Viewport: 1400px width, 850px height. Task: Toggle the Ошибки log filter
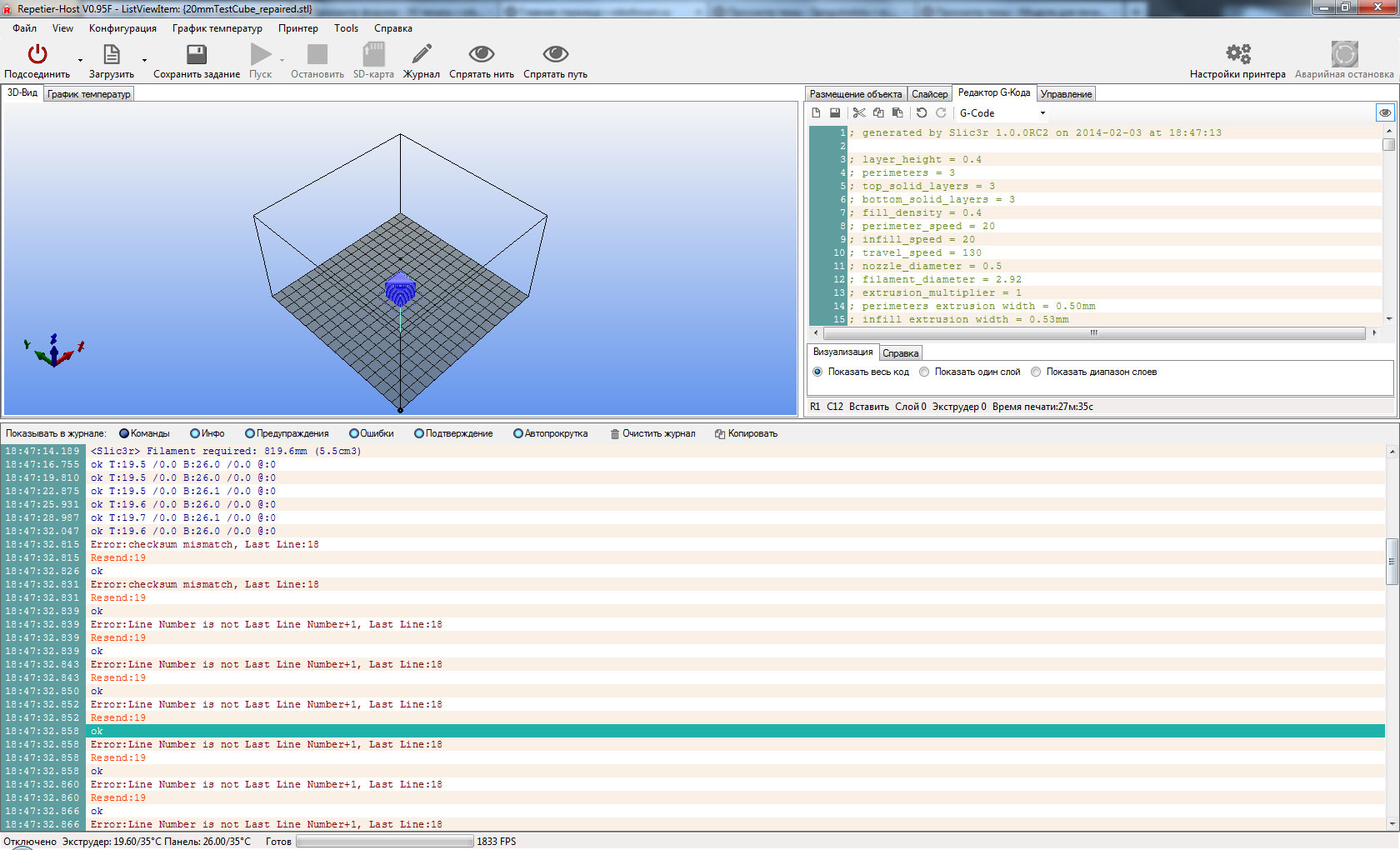pos(354,433)
